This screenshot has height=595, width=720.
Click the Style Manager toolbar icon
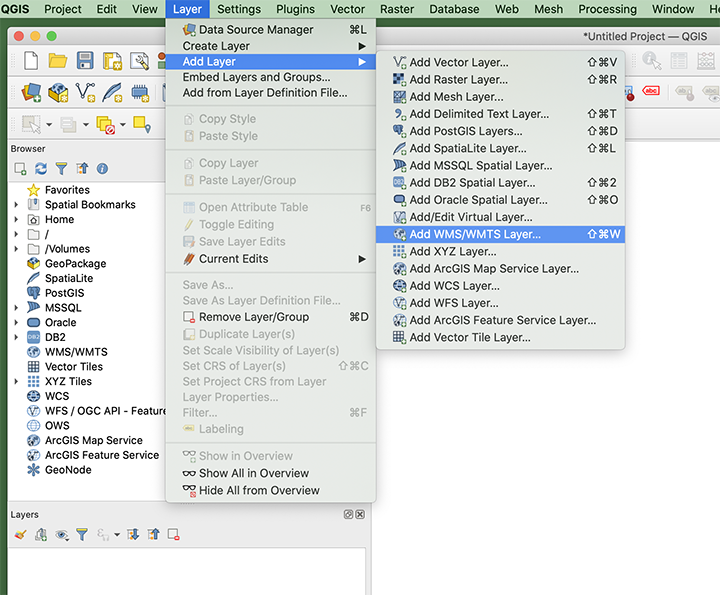click(x=140, y=61)
